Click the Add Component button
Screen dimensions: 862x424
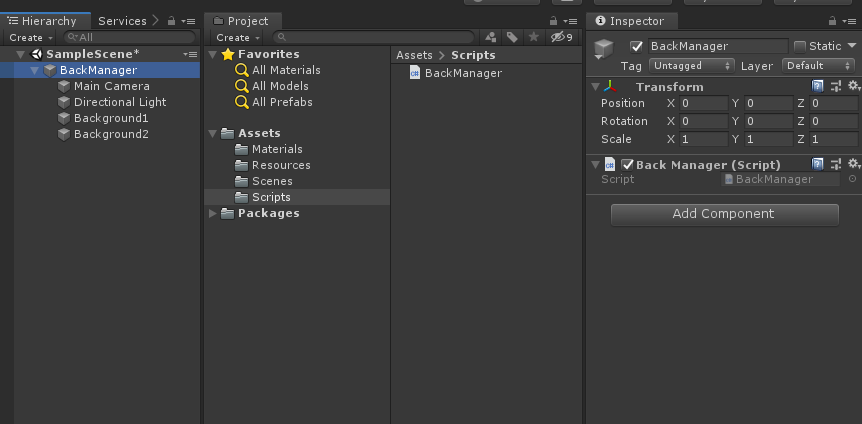[725, 214]
